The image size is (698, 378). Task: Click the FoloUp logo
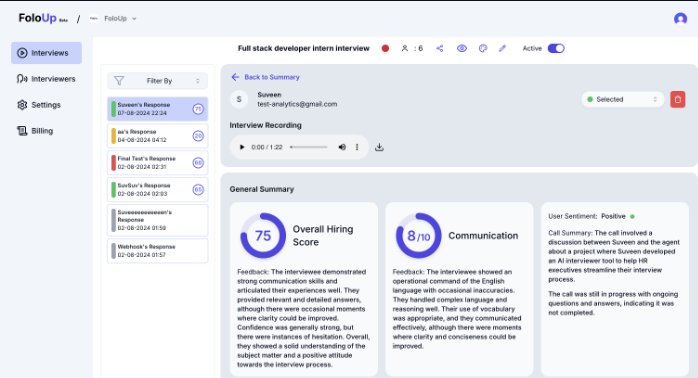tap(43, 18)
